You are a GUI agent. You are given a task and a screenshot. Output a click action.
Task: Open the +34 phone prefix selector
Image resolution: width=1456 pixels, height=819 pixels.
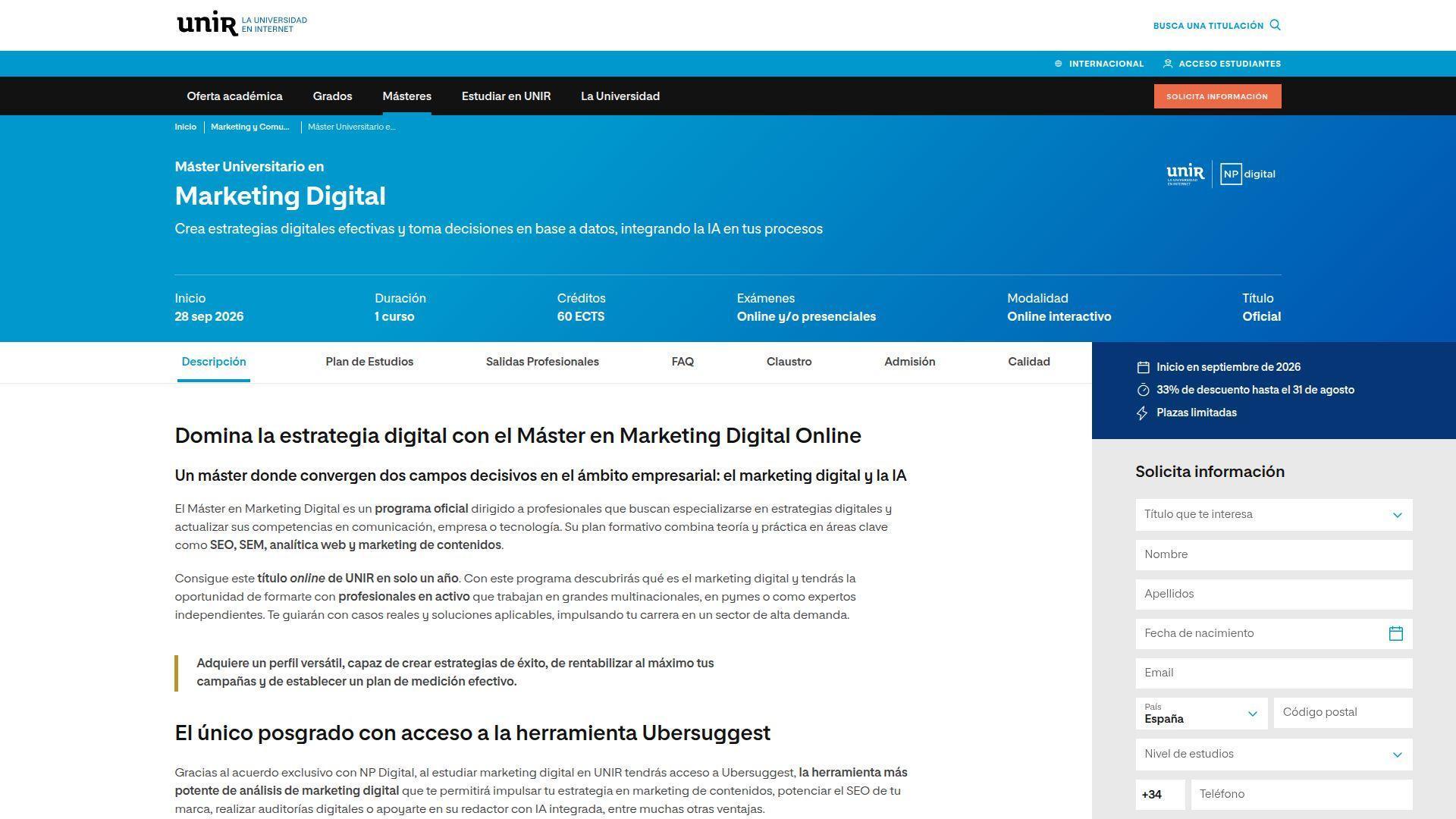pyautogui.click(x=1160, y=794)
